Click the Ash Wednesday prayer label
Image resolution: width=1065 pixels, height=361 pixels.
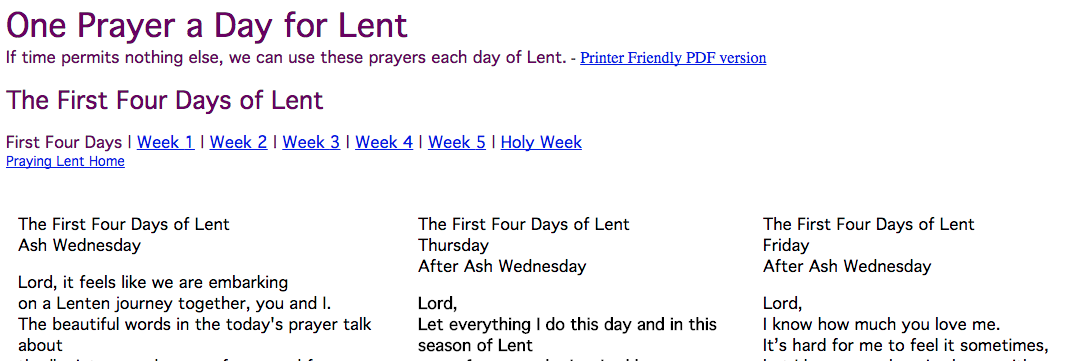(79, 246)
